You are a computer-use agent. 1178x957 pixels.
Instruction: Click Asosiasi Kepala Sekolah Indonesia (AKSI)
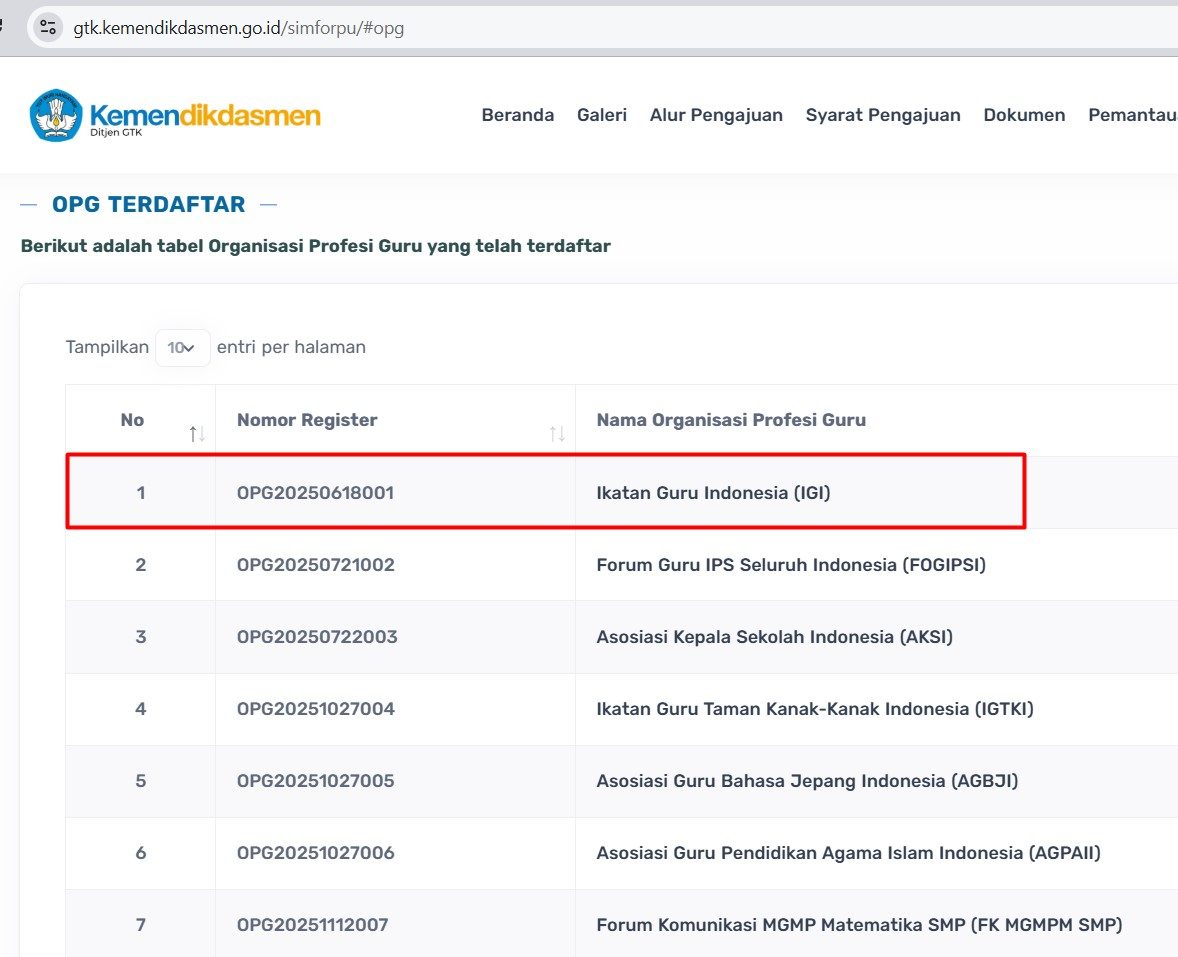click(x=775, y=637)
